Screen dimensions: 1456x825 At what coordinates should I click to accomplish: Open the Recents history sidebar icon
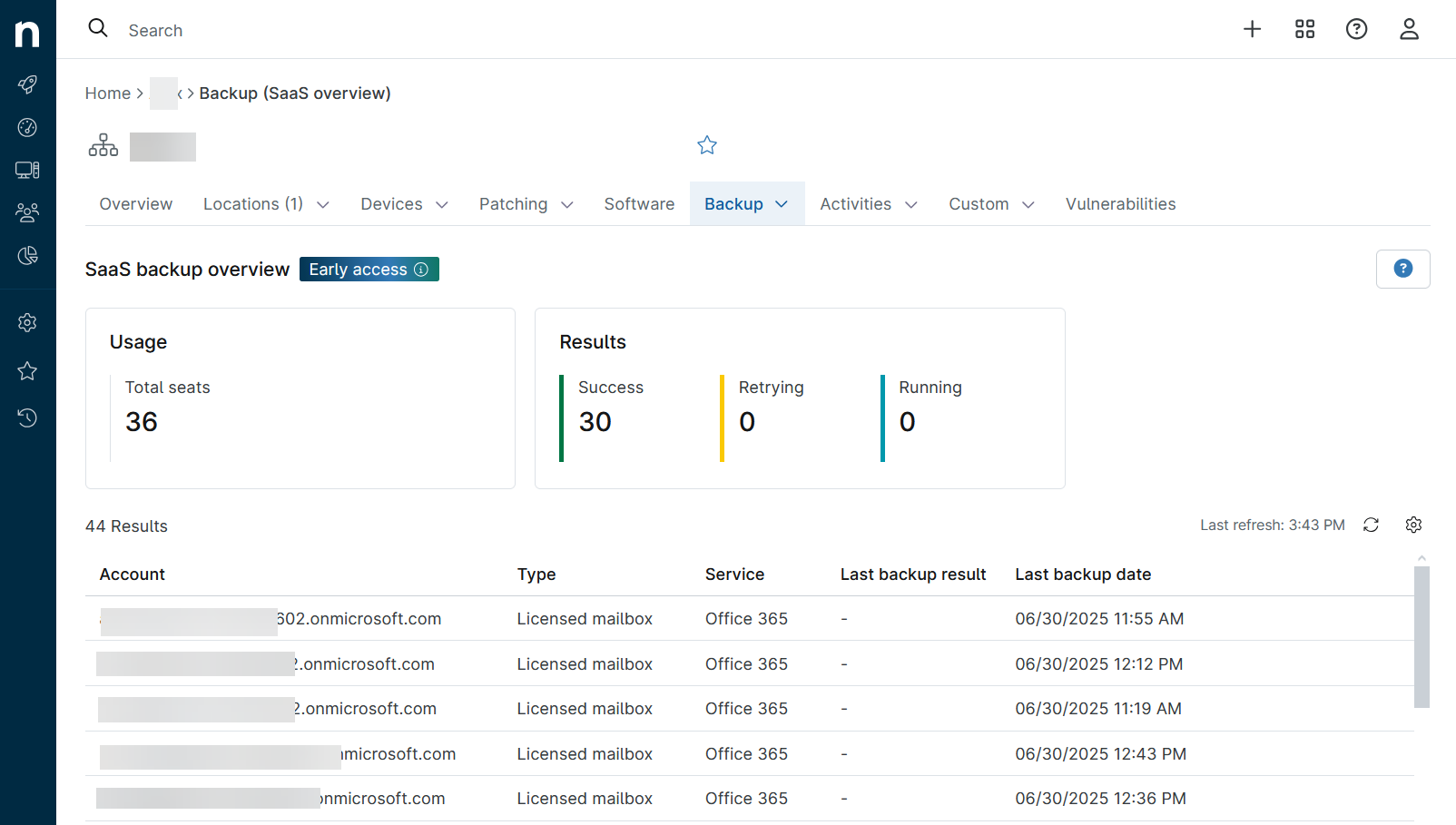pos(27,417)
